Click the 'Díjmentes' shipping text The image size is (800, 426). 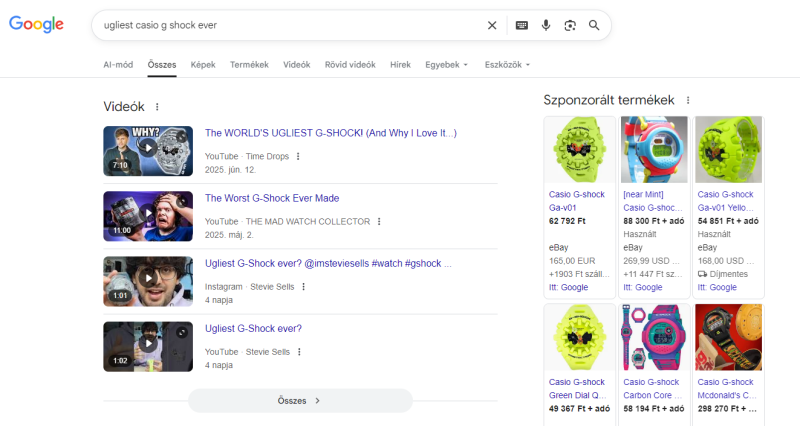point(729,274)
